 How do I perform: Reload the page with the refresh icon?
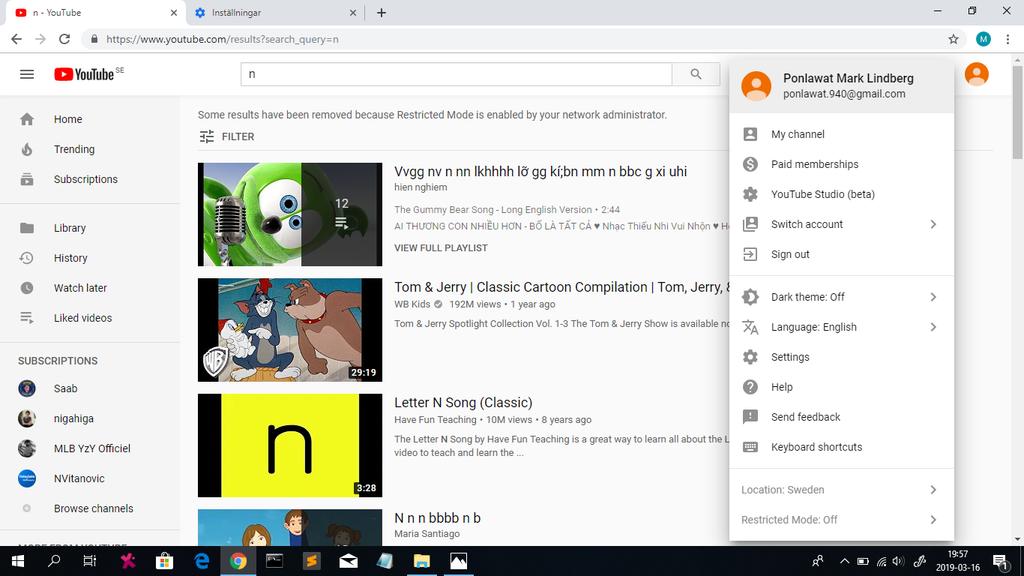point(64,39)
